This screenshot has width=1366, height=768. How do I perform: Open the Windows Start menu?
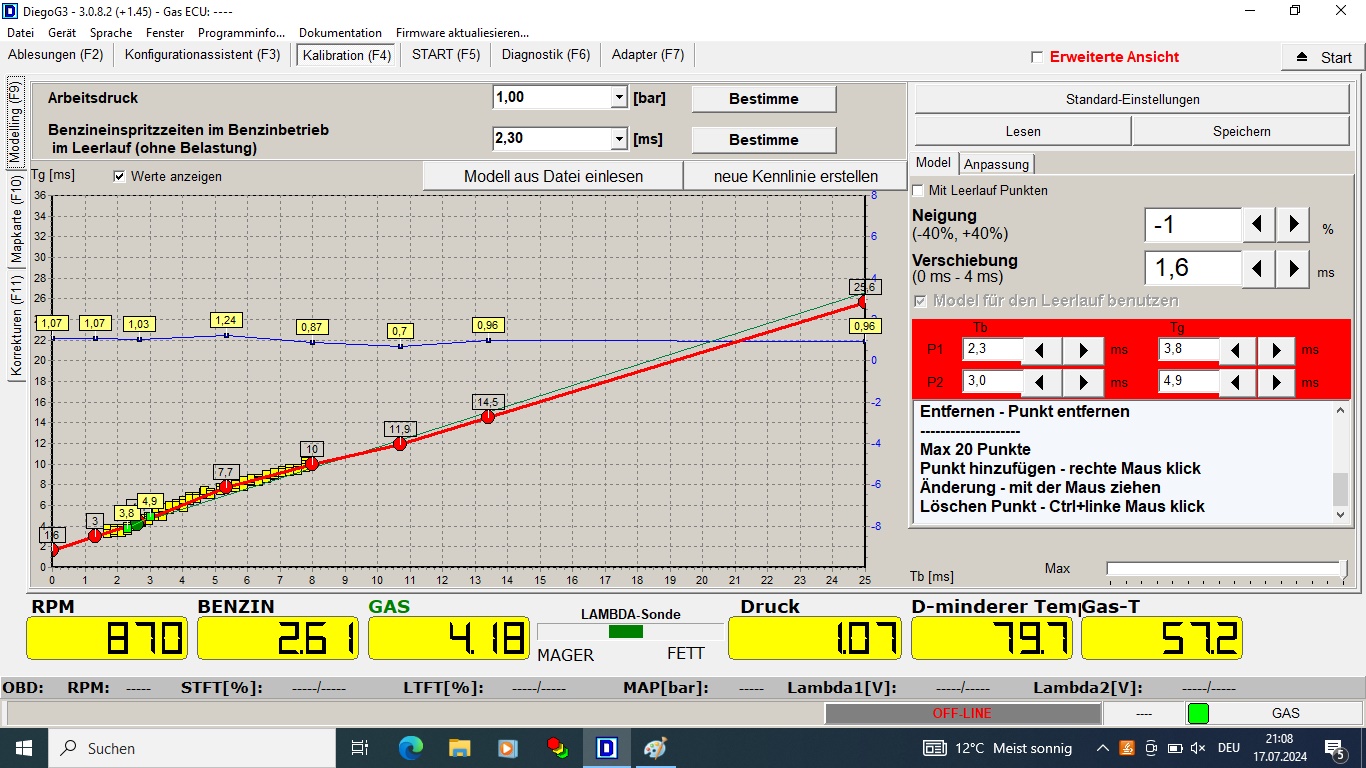pos(24,748)
